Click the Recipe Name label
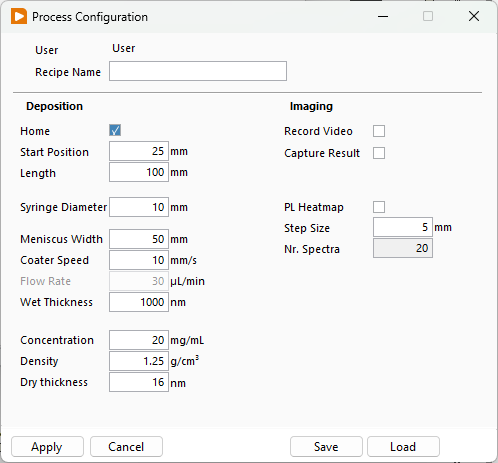 [x=68, y=72]
